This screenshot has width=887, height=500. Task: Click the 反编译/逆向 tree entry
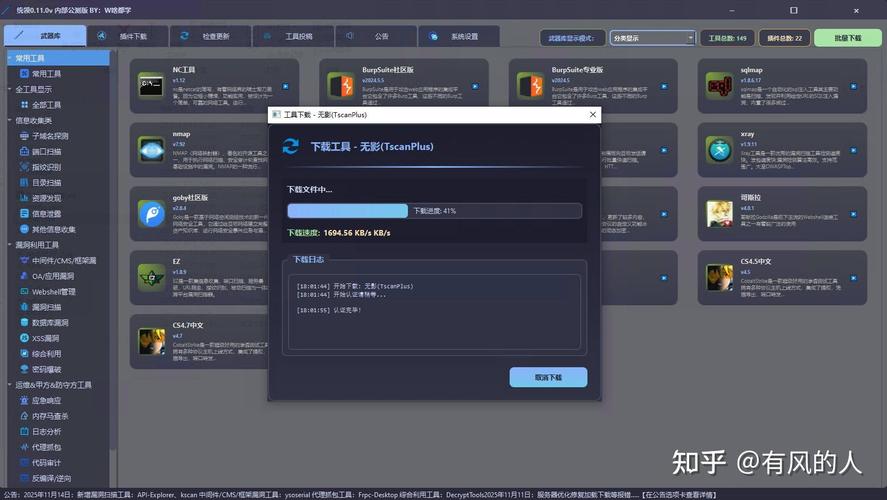tap(51, 478)
